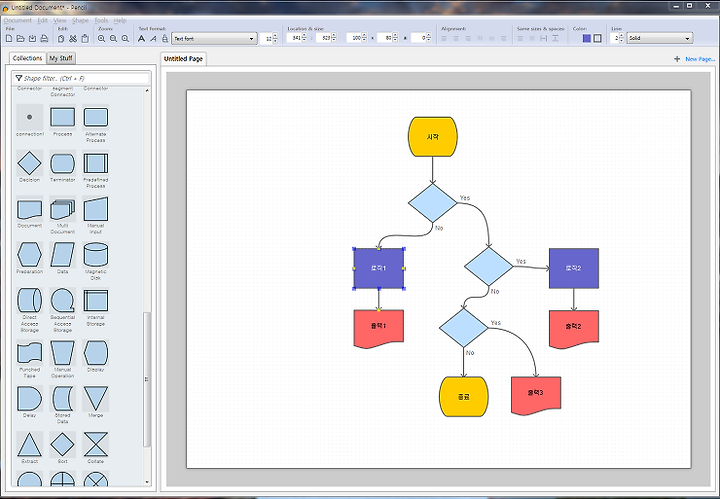Select the Sequential Access Storage shape
Image resolution: width=720 pixels, height=499 pixels.
[62, 301]
